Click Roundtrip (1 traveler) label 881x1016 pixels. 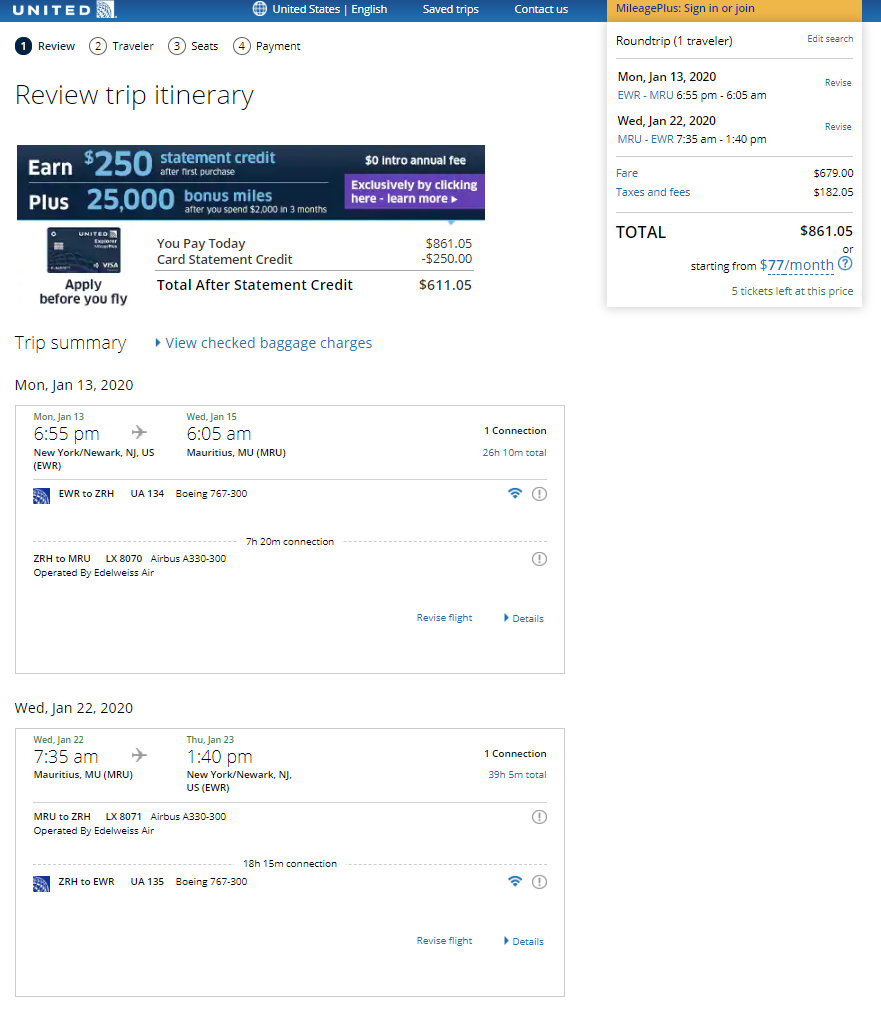click(x=674, y=41)
